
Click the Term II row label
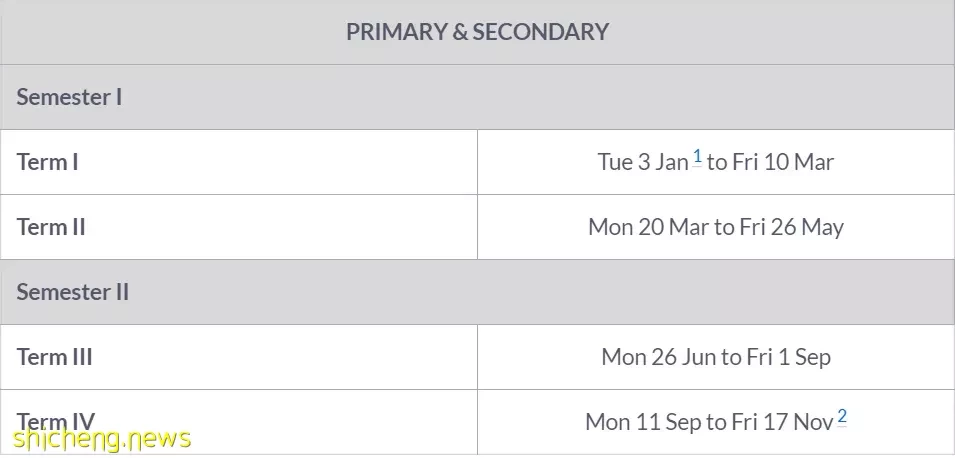click(51, 227)
